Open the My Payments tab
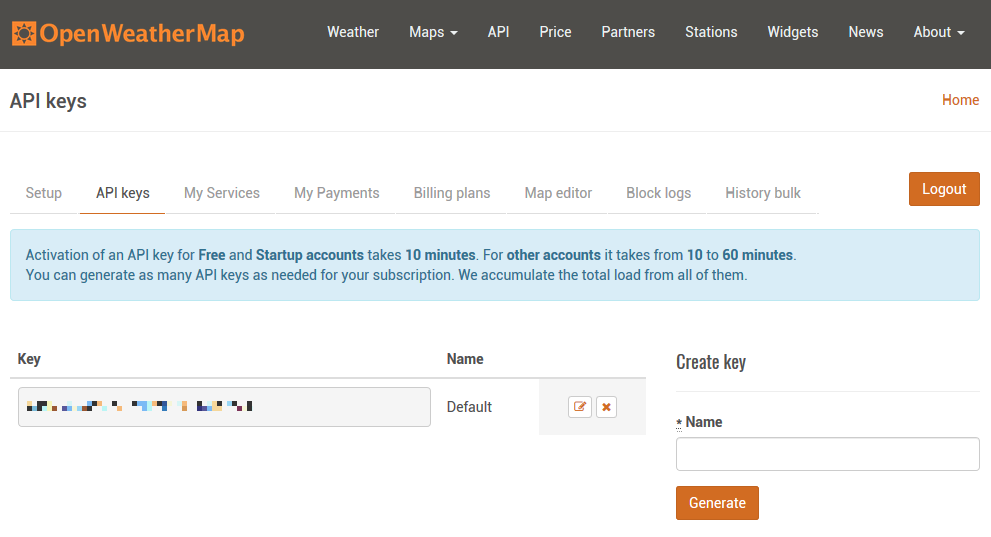Image resolution: width=991 pixels, height=537 pixels. [336, 193]
